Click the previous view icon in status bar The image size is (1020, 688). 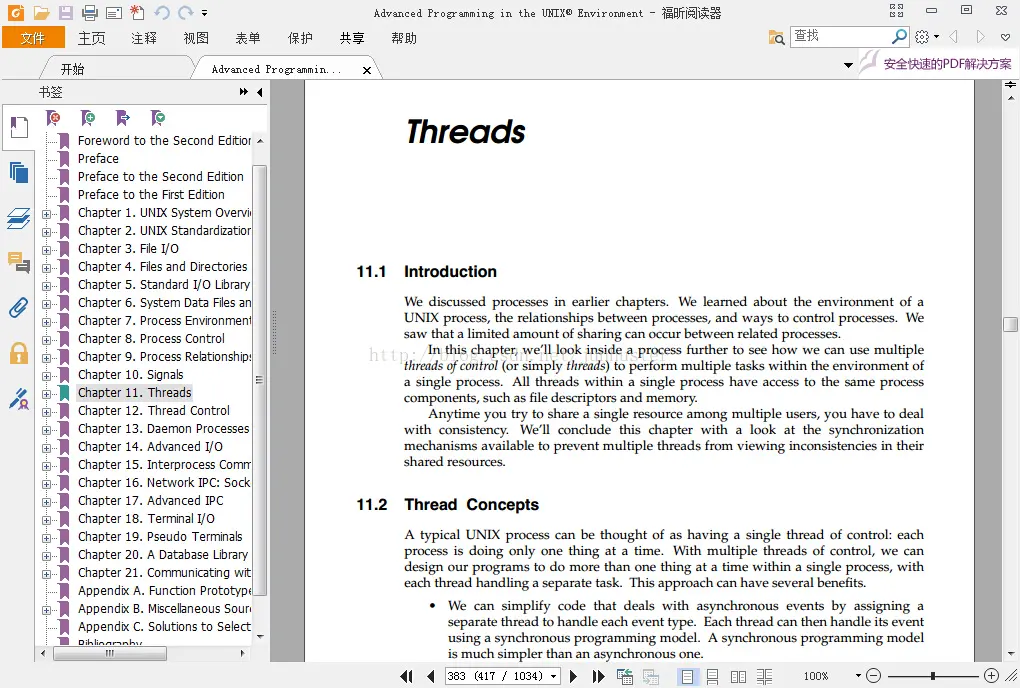624,676
